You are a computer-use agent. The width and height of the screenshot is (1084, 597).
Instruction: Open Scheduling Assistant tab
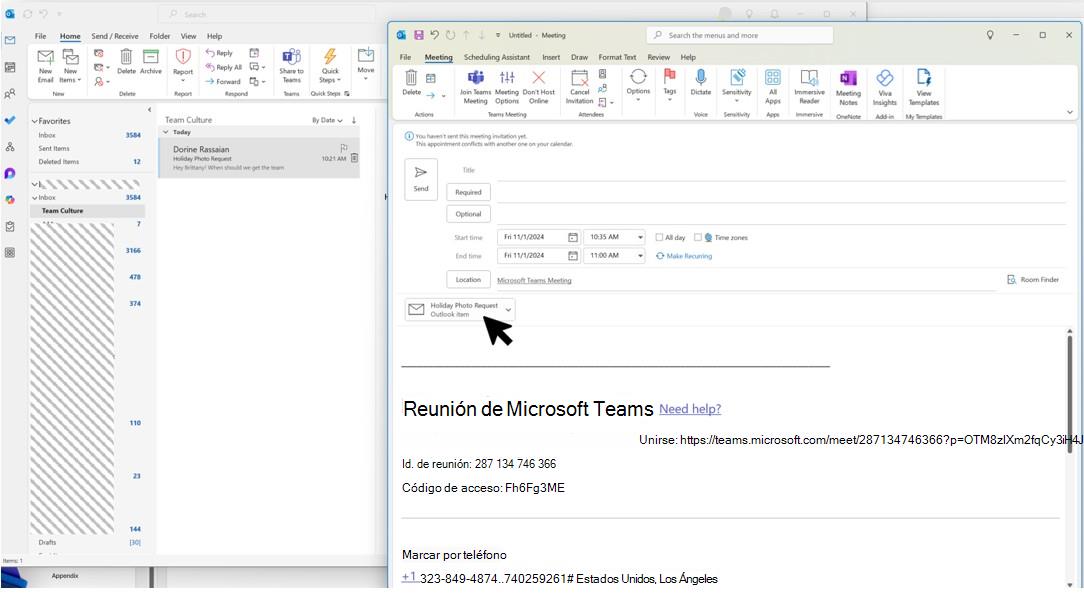(496, 57)
